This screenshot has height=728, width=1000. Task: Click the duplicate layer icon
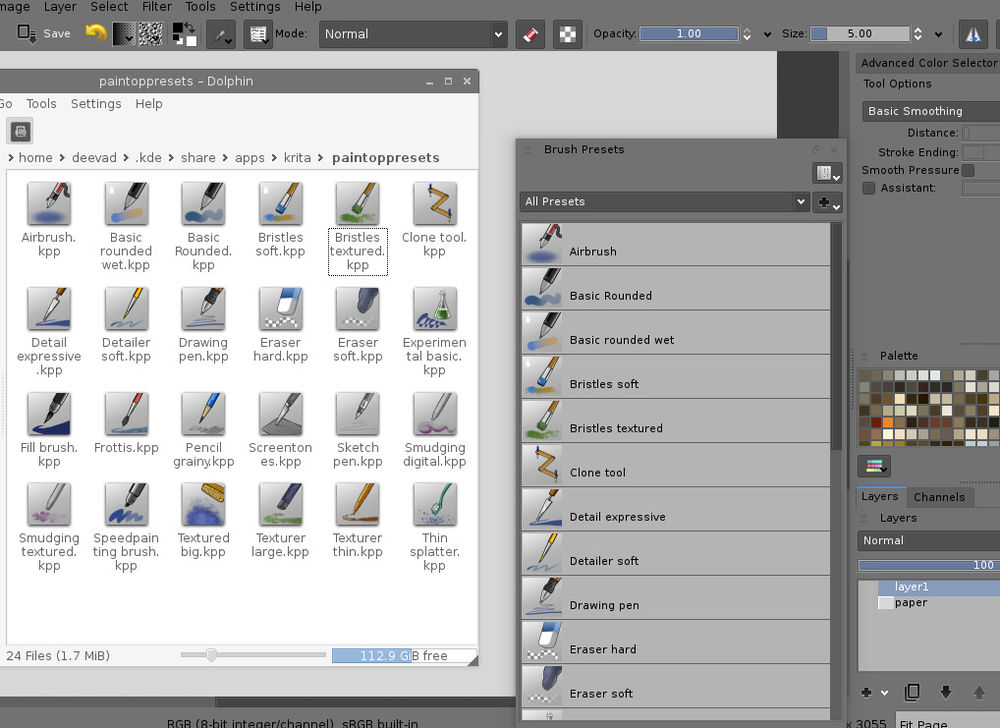tap(912, 692)
